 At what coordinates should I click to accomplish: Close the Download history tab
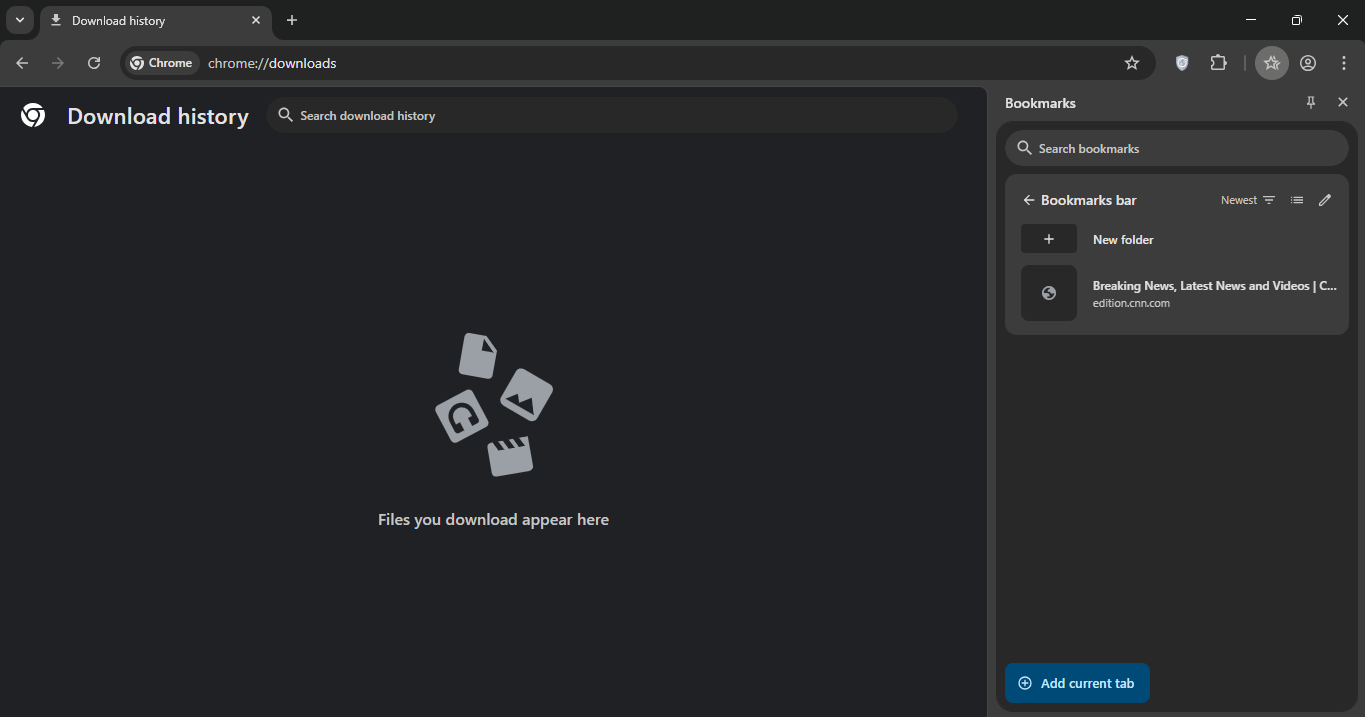pyautogui.click(x=256, y=20)
